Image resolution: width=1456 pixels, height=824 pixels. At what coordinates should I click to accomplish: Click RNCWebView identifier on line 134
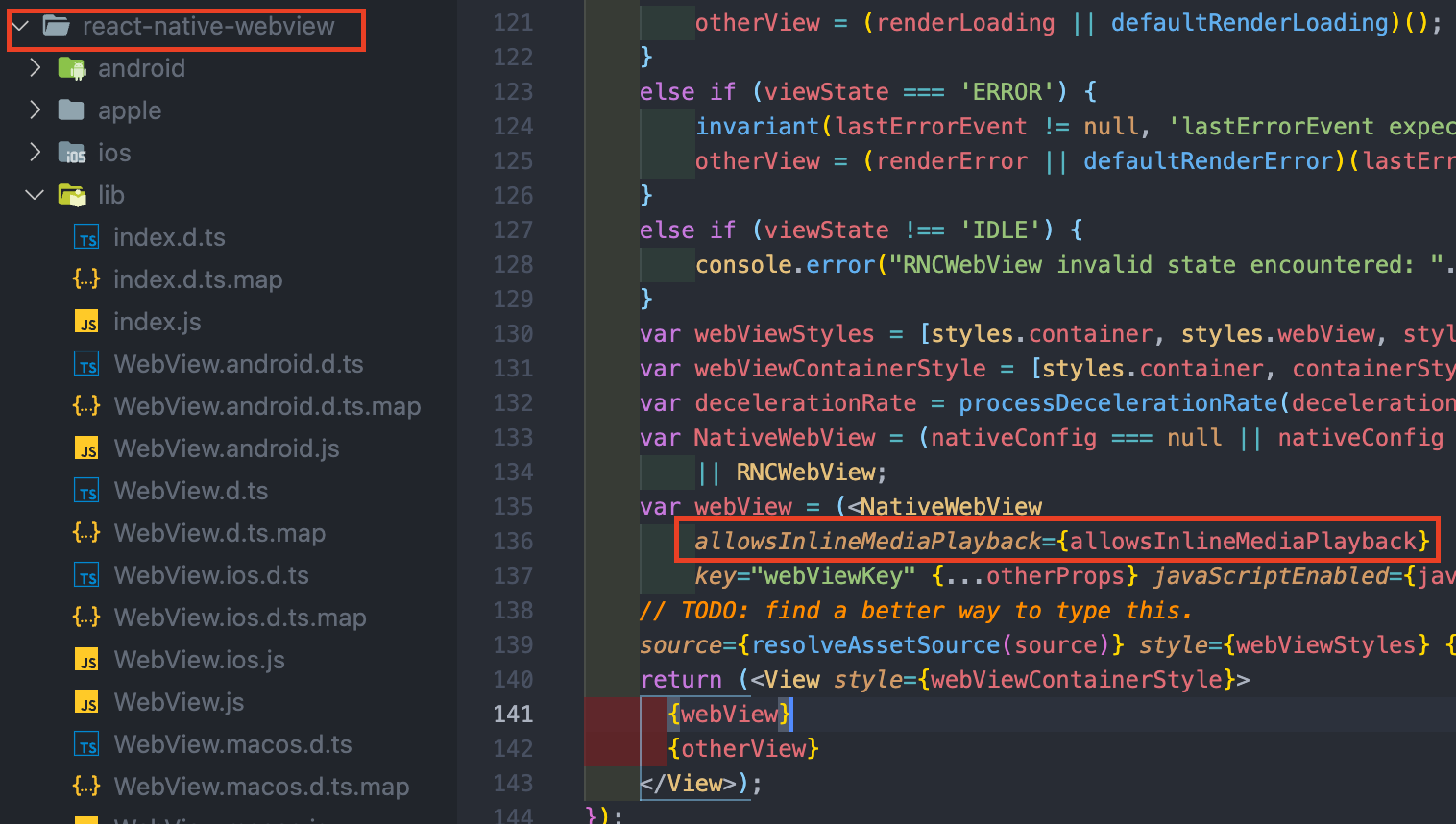tap(806, 472)
